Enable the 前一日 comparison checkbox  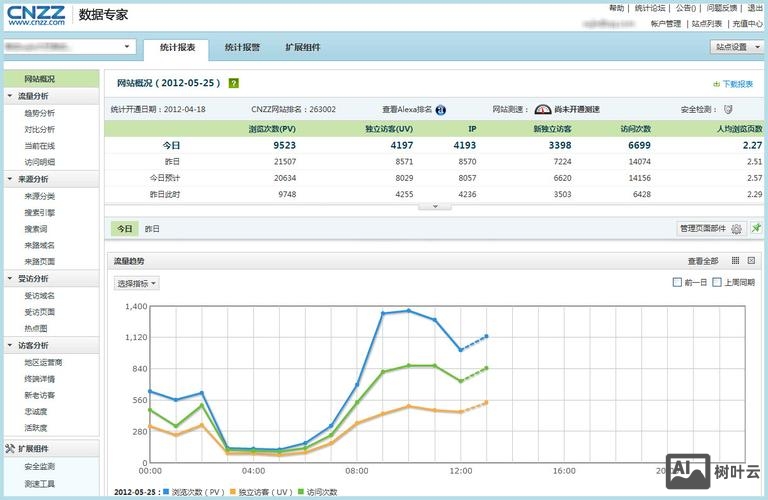tap(677, 282)
